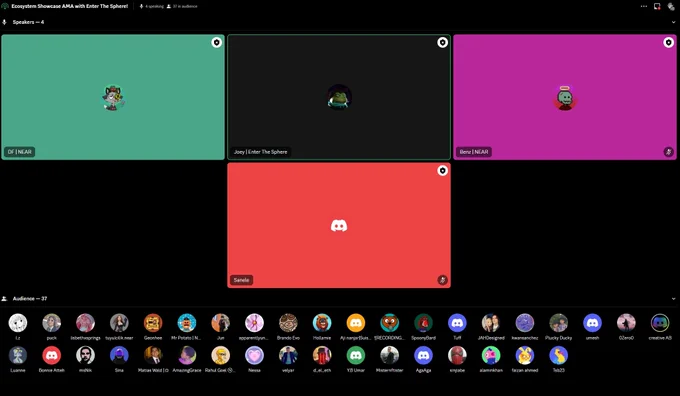The height and width of the screenshot is (396, 680).
Task: Open YB Umar's green Discord avatar
Action: click(x=356, y=355)
